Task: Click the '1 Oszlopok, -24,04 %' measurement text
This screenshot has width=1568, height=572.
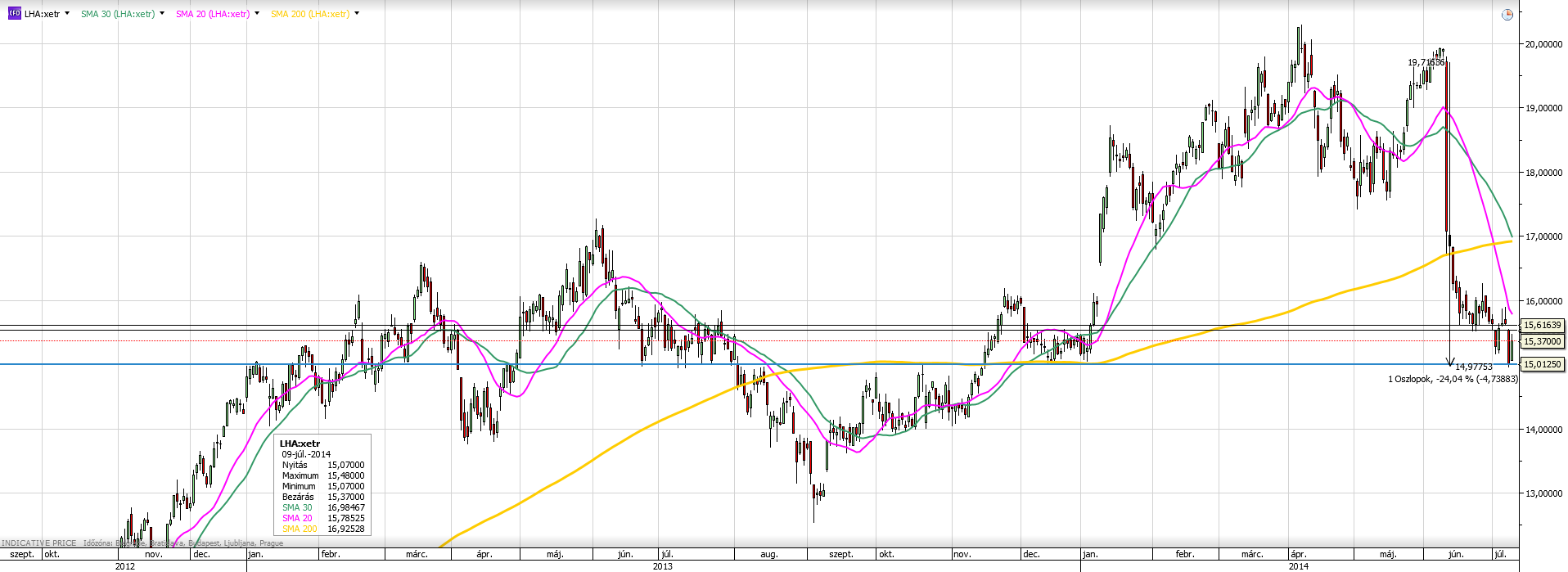Action: [1453, 379]
